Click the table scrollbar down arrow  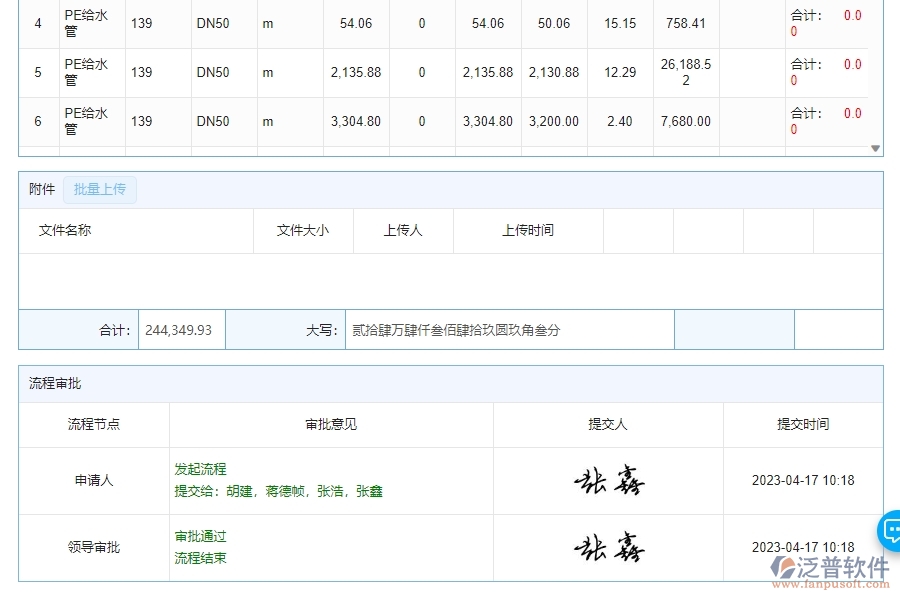877,147
